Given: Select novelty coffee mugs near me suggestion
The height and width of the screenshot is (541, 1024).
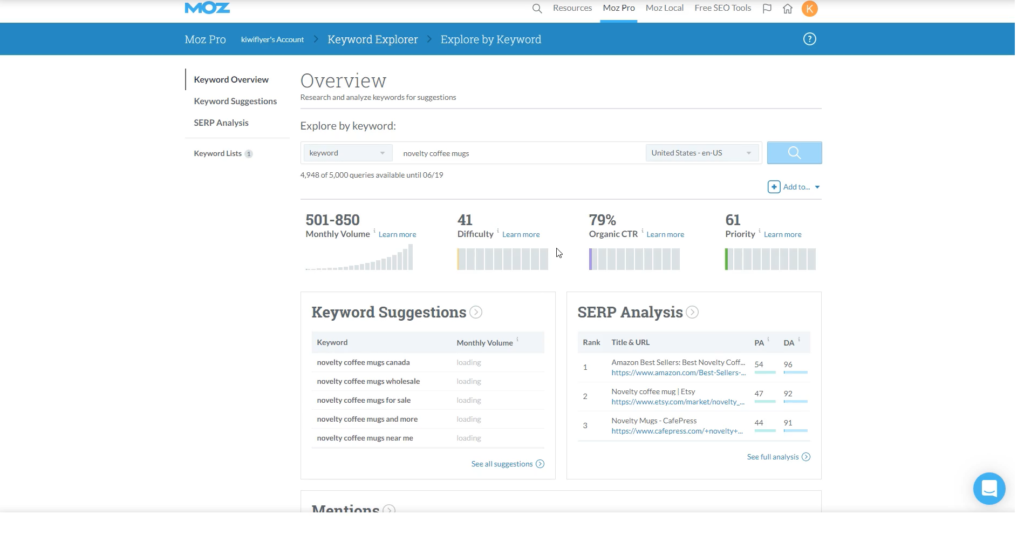Looking at the screenshot, I should (365, 438).
